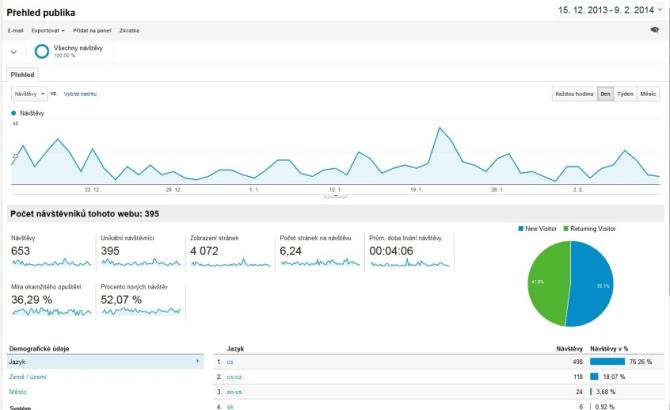Expand the segment panel chevron
The height and width of the screenshot is (410, 670).
pyautogui.click(x=14, y=51)
